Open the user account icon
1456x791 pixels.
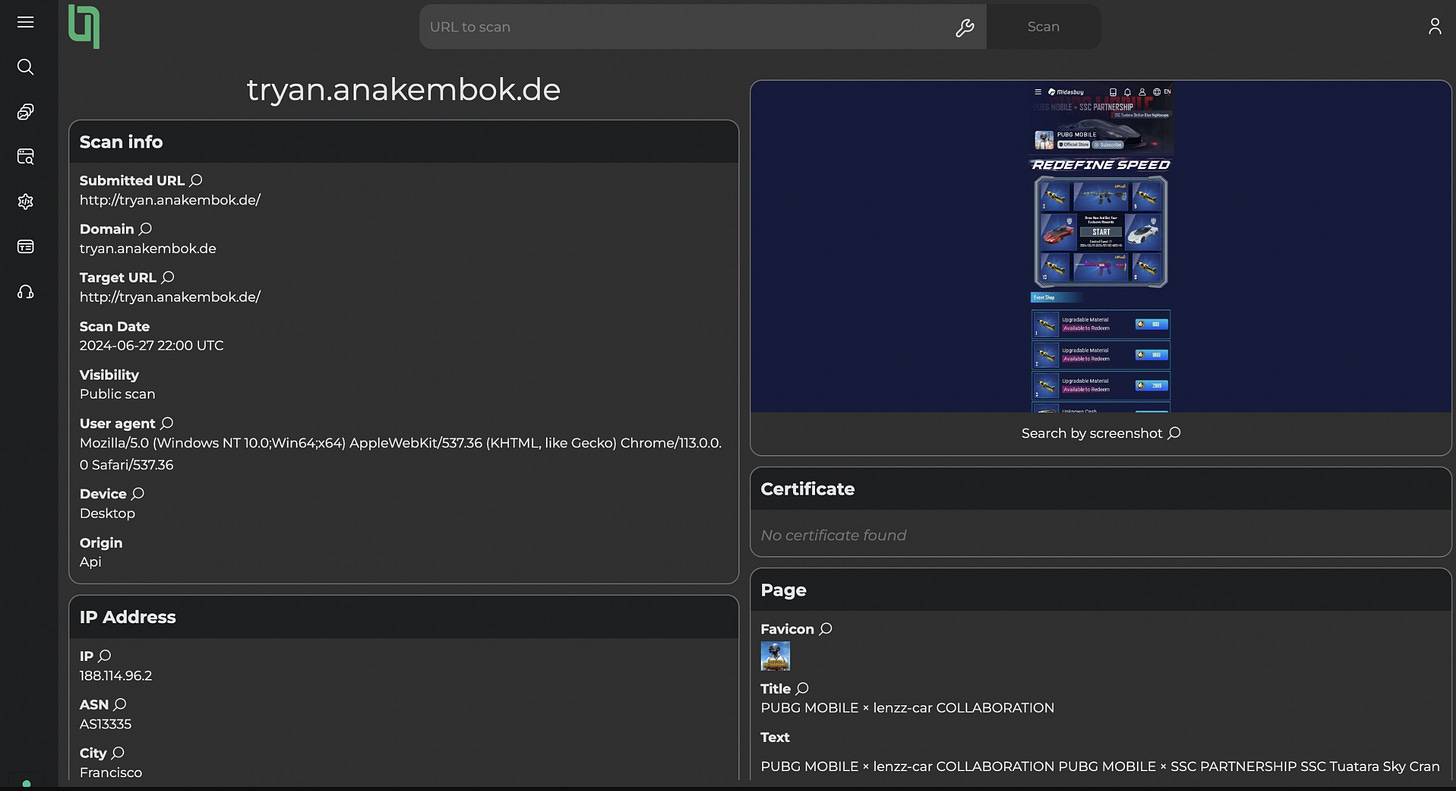1435,27
